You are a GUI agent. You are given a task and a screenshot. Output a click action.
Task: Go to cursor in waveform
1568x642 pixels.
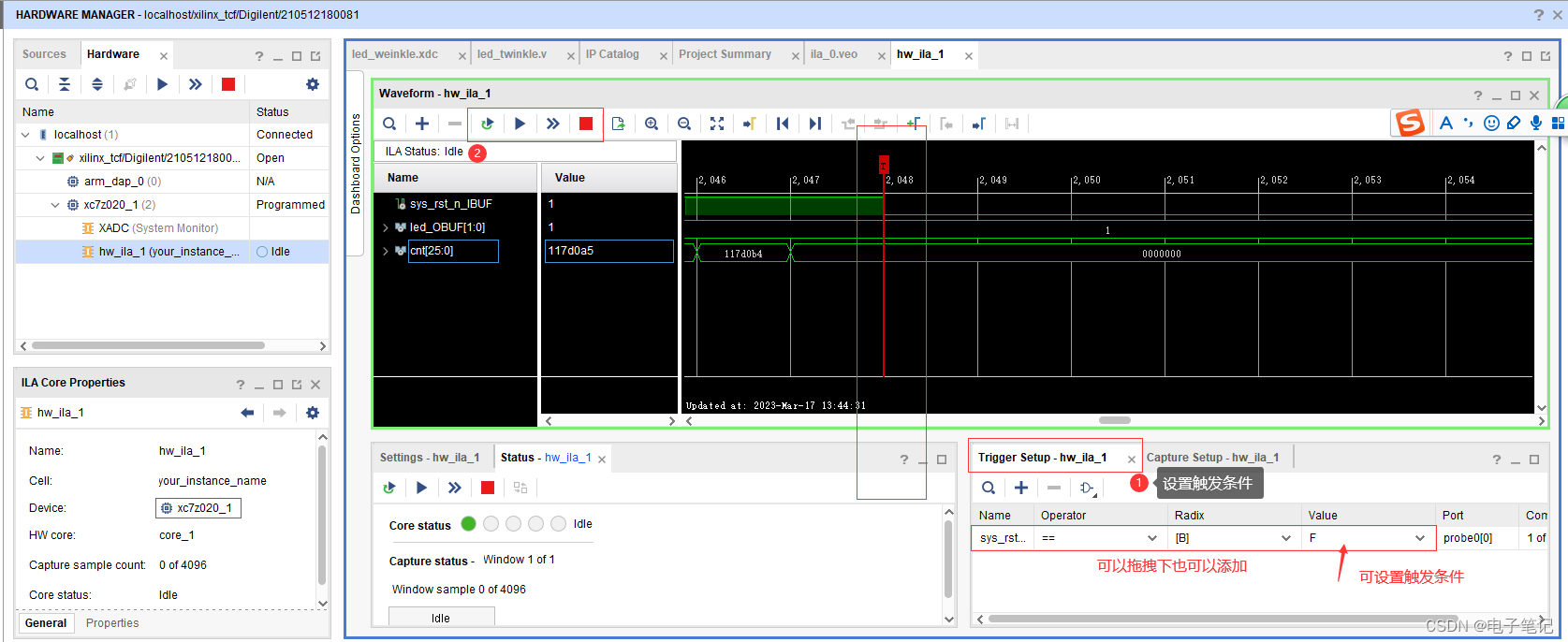[750, 124]
